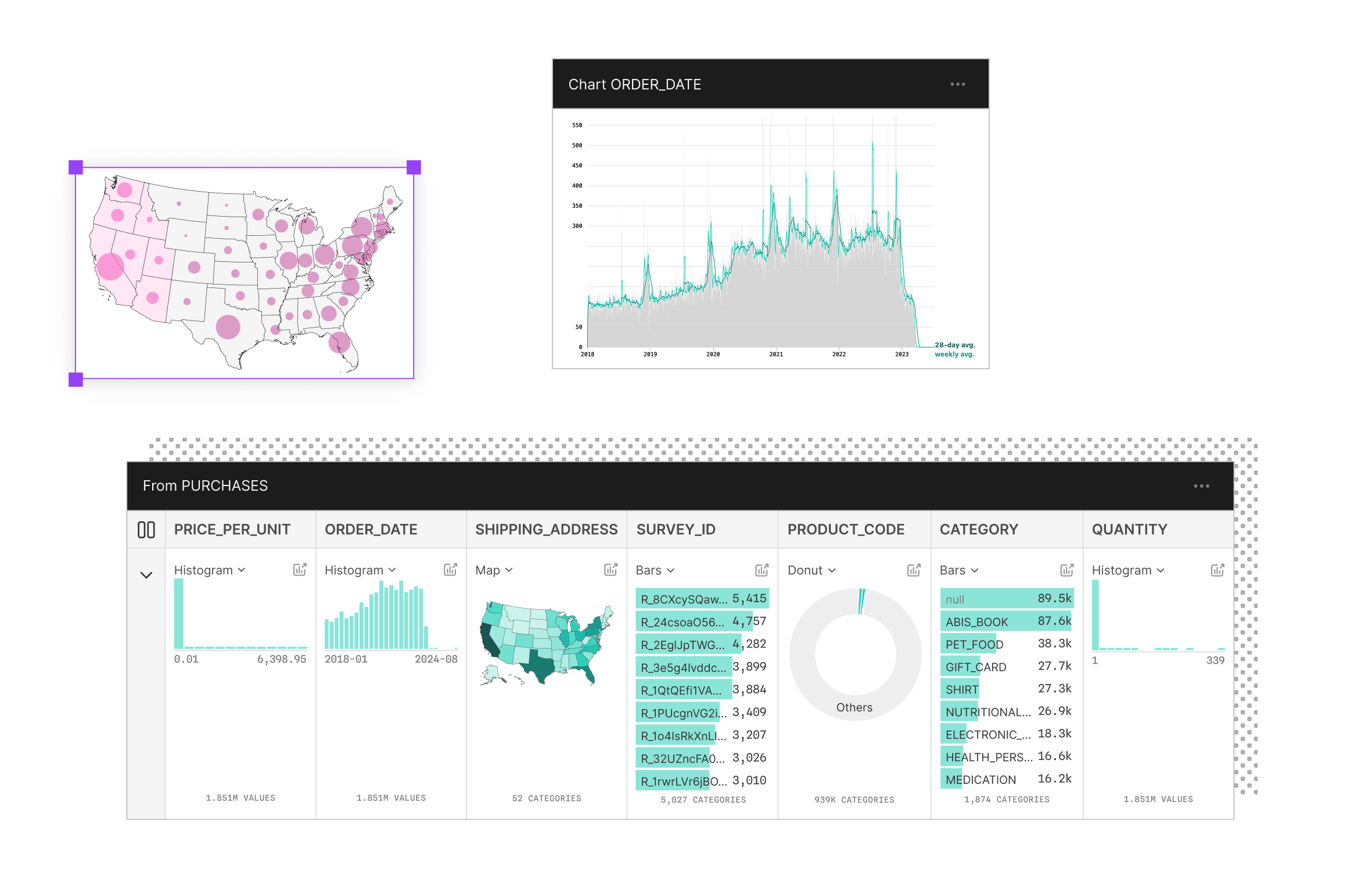Open chart export icon in PRODUCT_CODE column
This screenshot has width=1372, height=878.
914,570
